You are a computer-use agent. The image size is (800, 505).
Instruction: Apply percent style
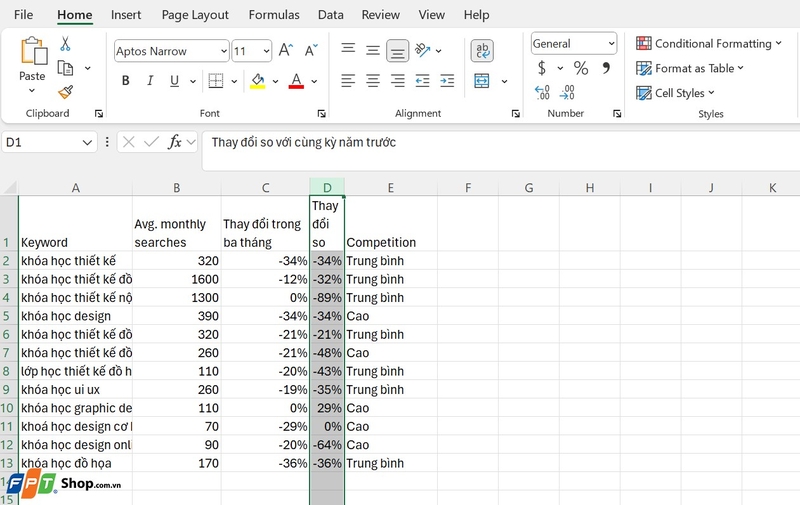point(581,68)
